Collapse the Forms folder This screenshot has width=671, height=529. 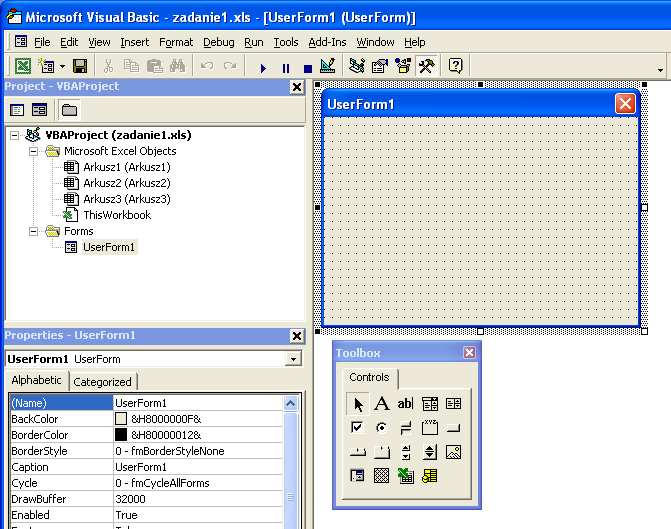click(33, 232)
